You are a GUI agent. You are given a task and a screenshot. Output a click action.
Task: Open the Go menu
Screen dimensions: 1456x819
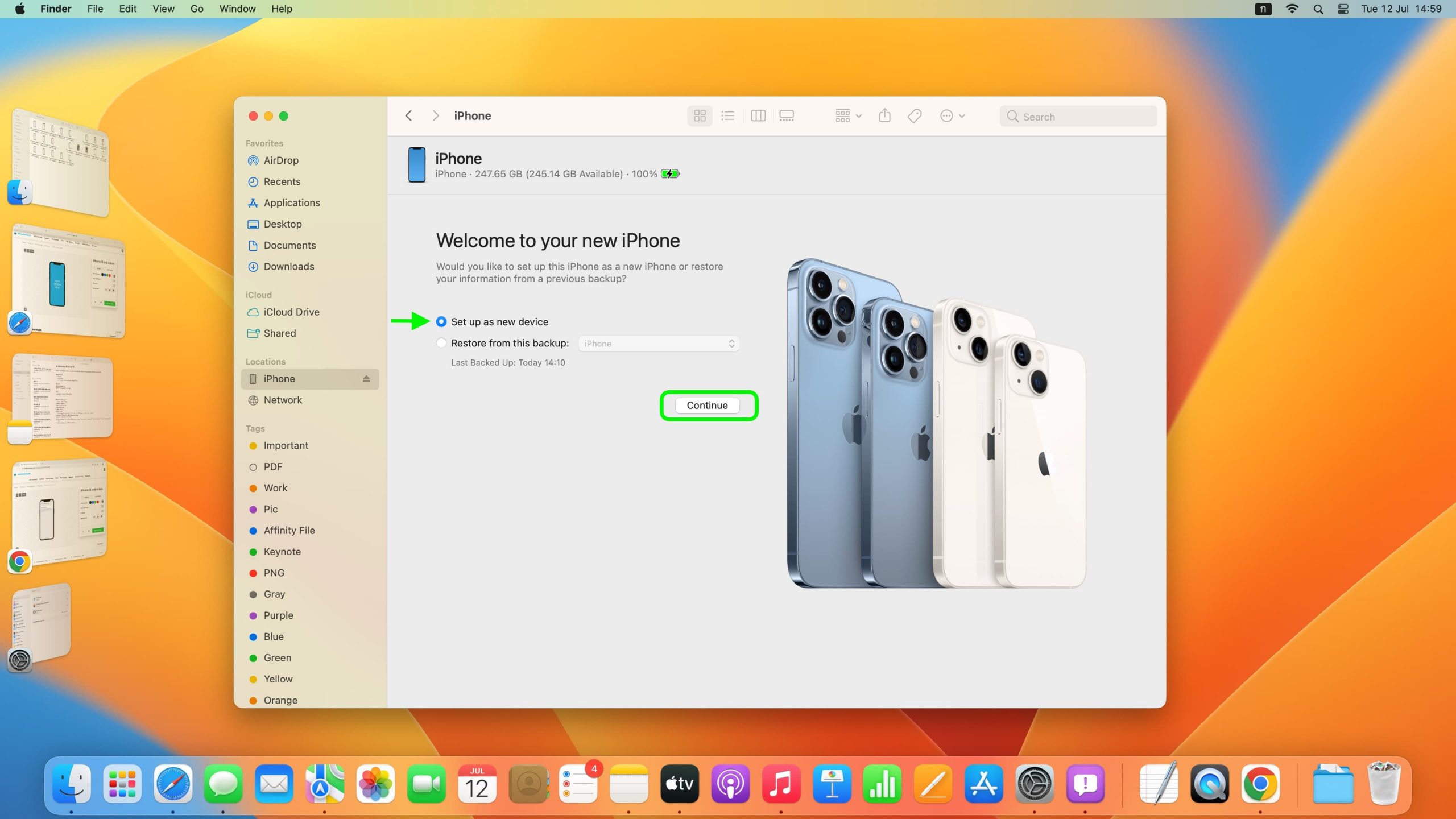[197, 9]
